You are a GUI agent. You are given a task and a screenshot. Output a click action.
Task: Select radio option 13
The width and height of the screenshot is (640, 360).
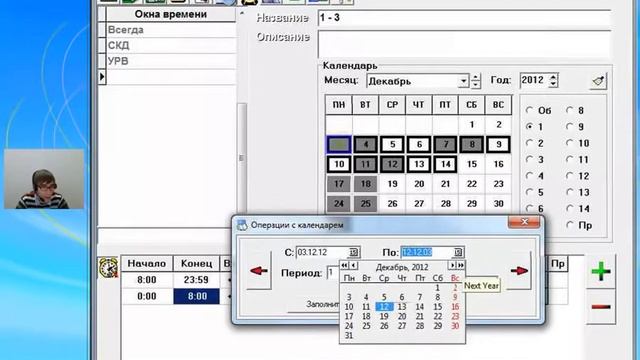pyautogui.click(x=570, y=192)
